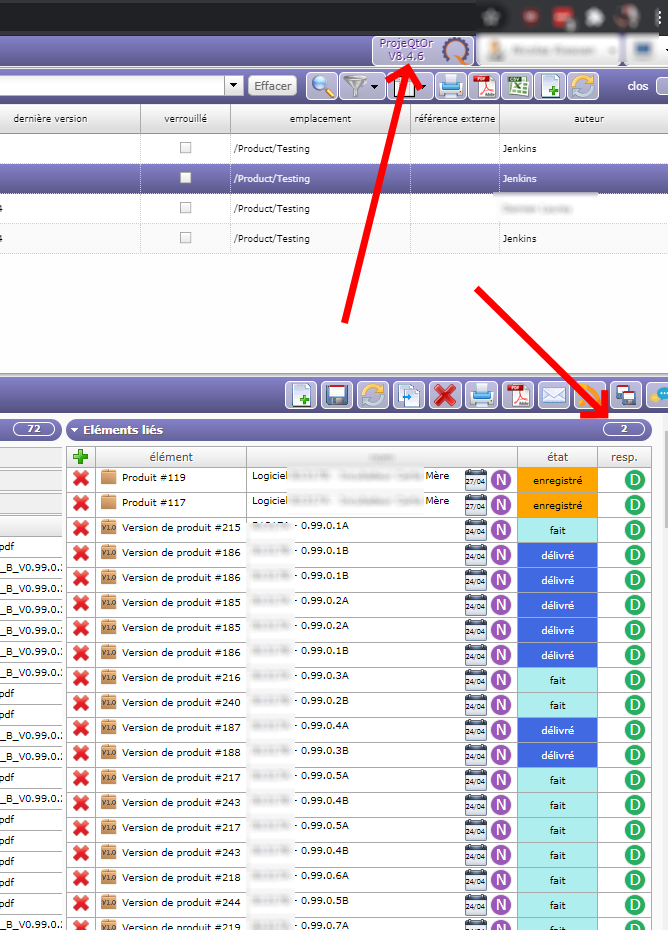
Task: Click orange enregistré status of Produit #119
Action: pyautogui.click(x=557, y=479)
